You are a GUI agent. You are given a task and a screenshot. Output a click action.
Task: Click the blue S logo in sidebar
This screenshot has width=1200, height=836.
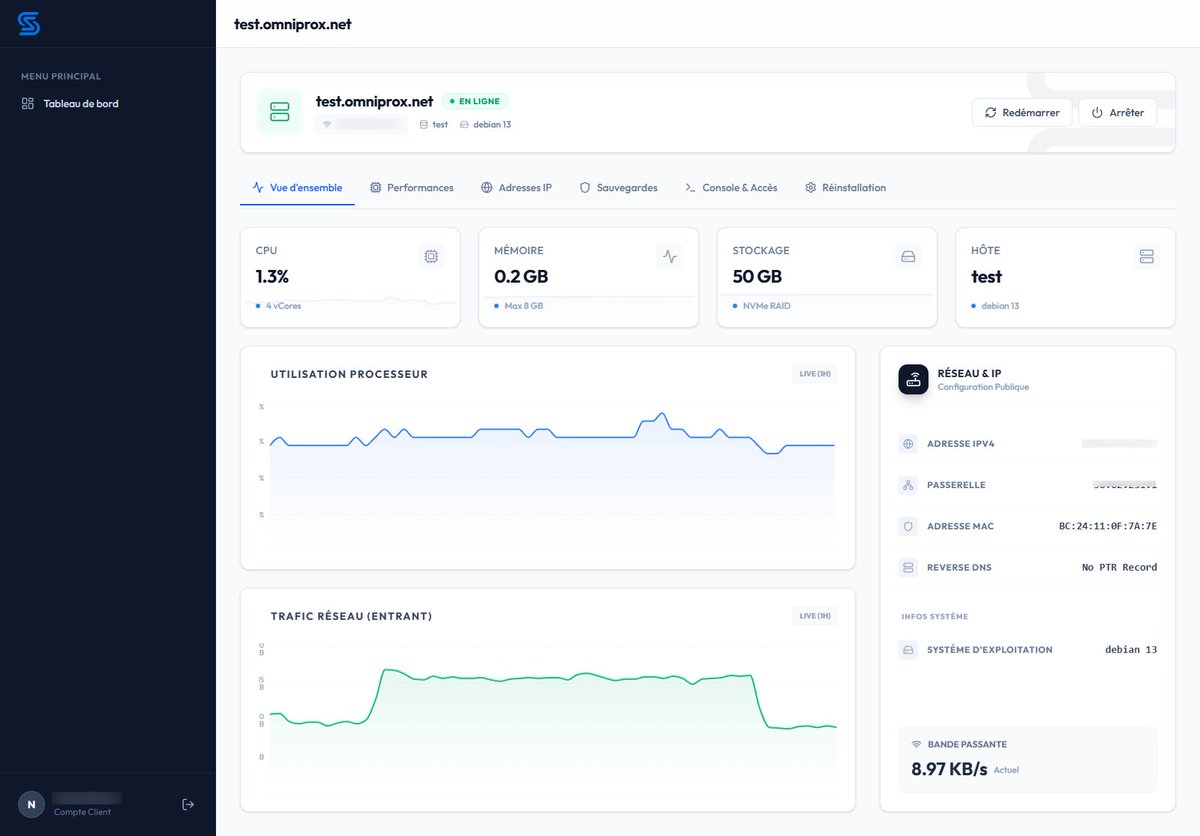[x=29, y=23]
